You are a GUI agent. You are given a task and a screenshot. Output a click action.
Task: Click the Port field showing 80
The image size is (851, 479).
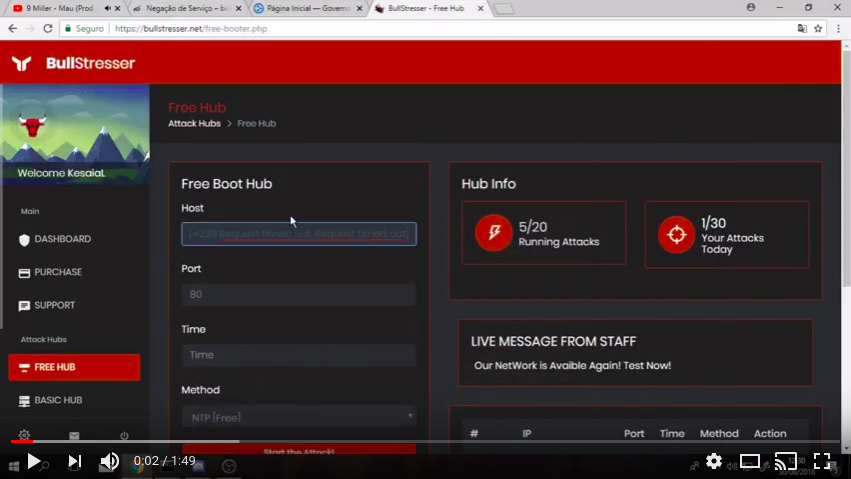[x=299, y=295]
